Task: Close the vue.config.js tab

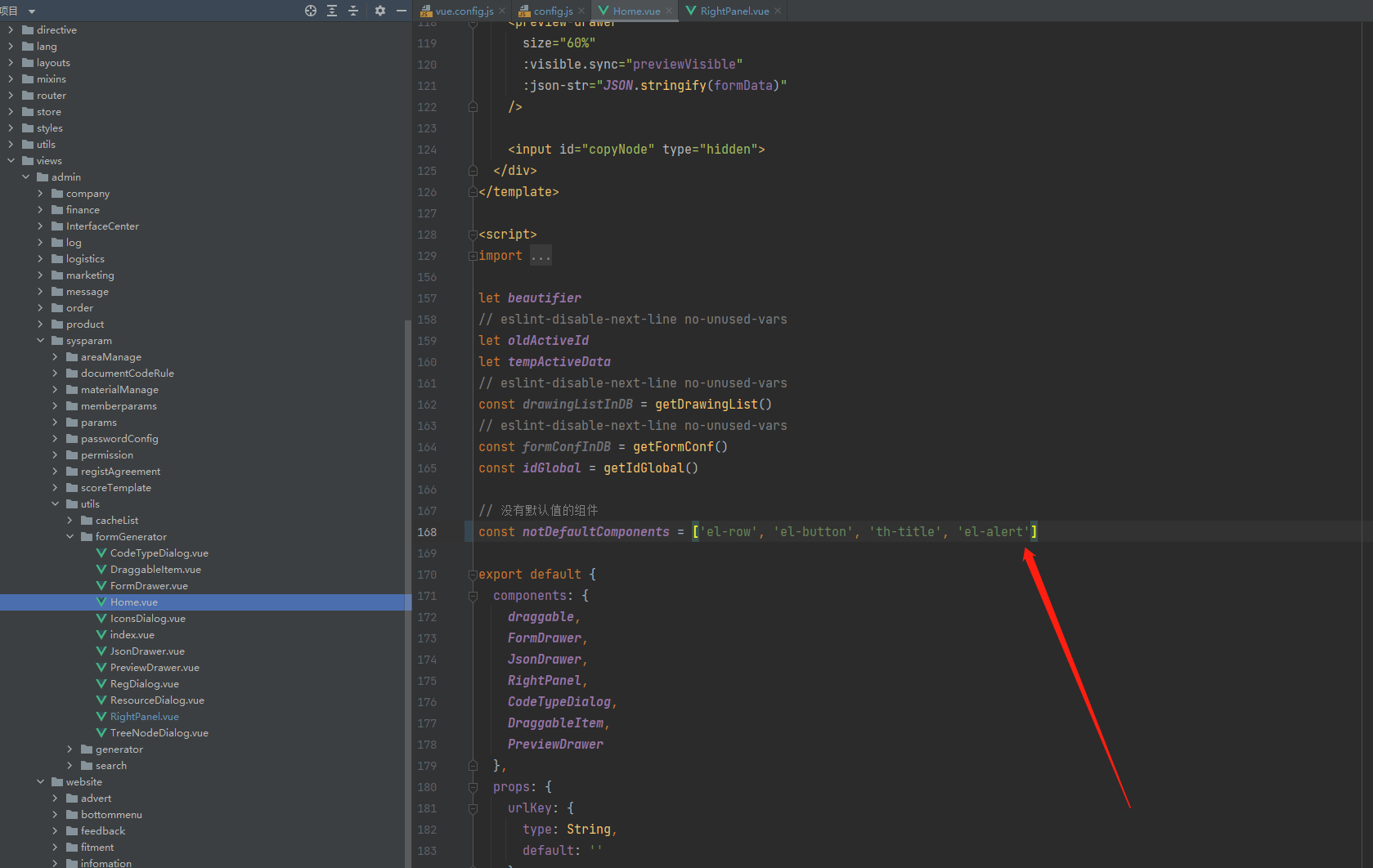Action: 502,11
